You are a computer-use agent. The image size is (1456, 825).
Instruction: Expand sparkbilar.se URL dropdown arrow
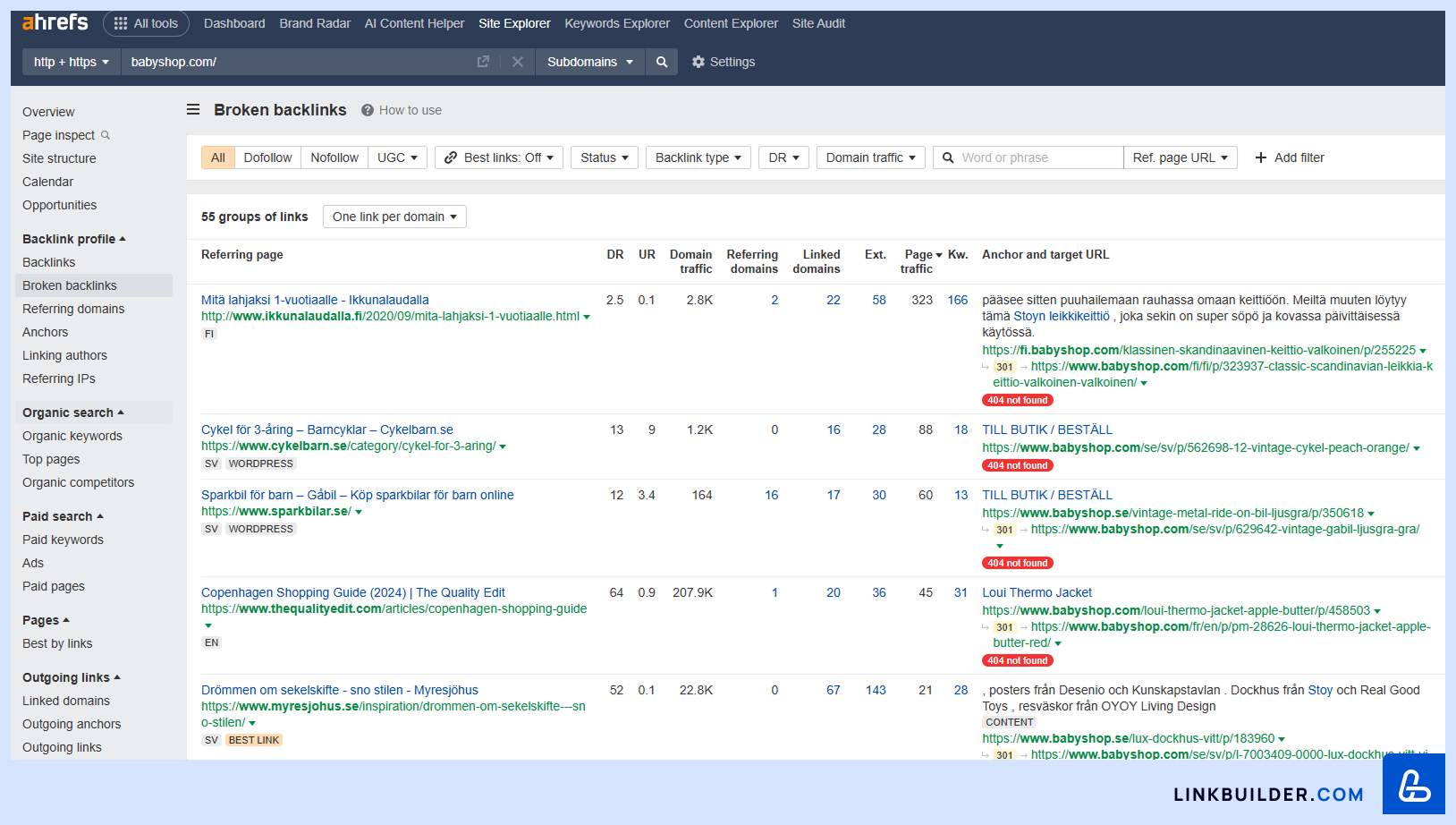359,512
